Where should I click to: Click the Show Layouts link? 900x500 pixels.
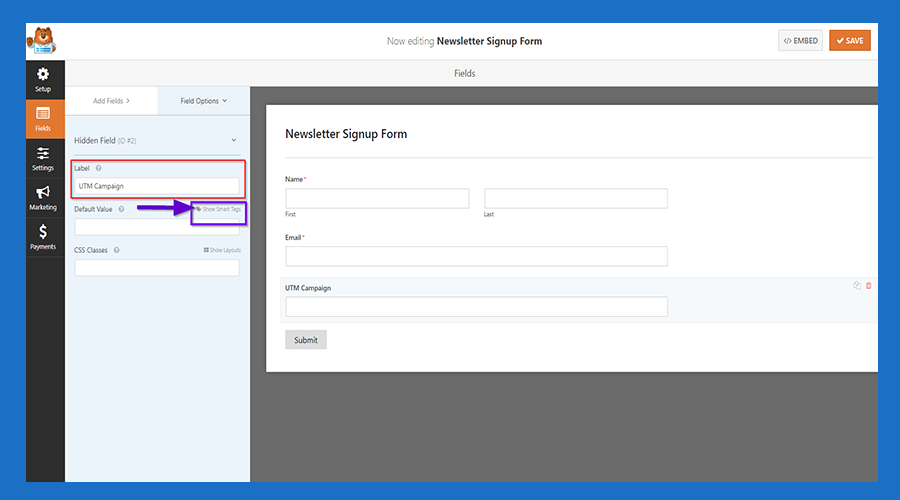coord(222,250)
